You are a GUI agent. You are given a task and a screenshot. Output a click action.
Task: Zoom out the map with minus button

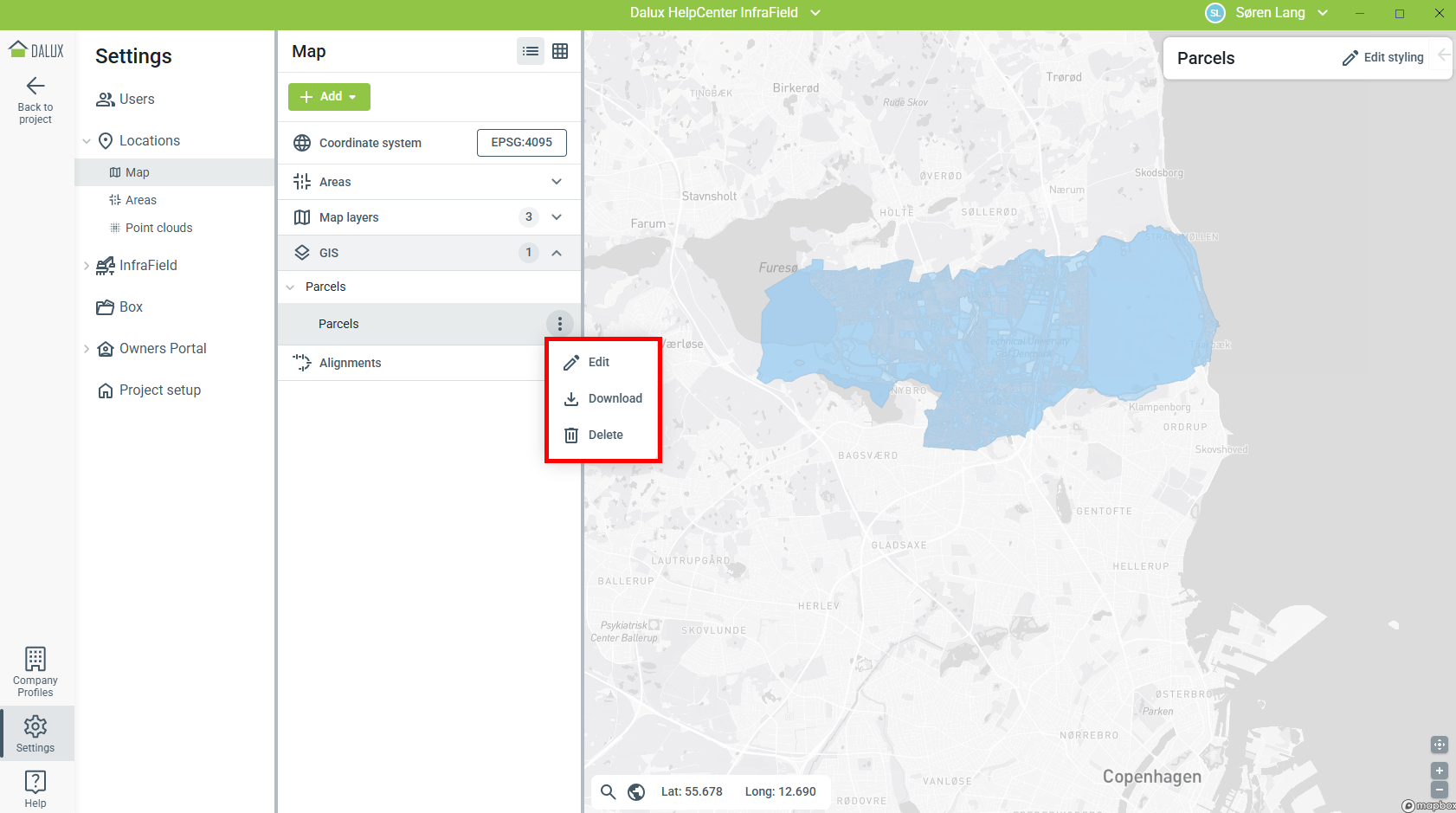[1439, 789]
